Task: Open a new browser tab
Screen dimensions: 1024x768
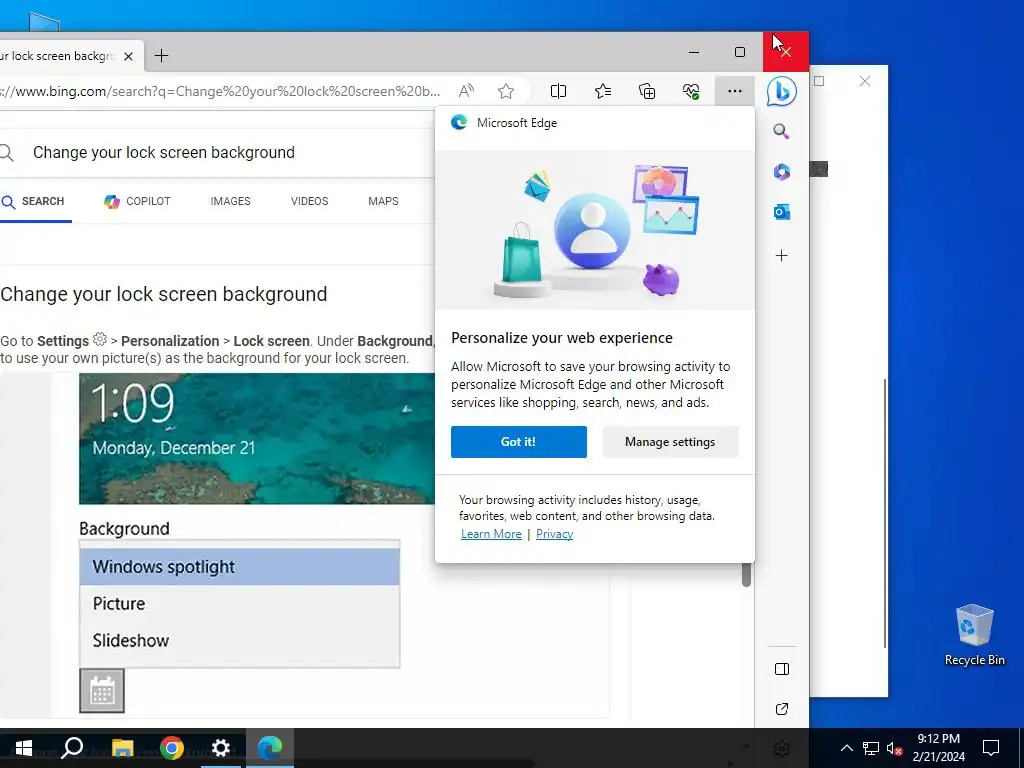Action: 161,56
